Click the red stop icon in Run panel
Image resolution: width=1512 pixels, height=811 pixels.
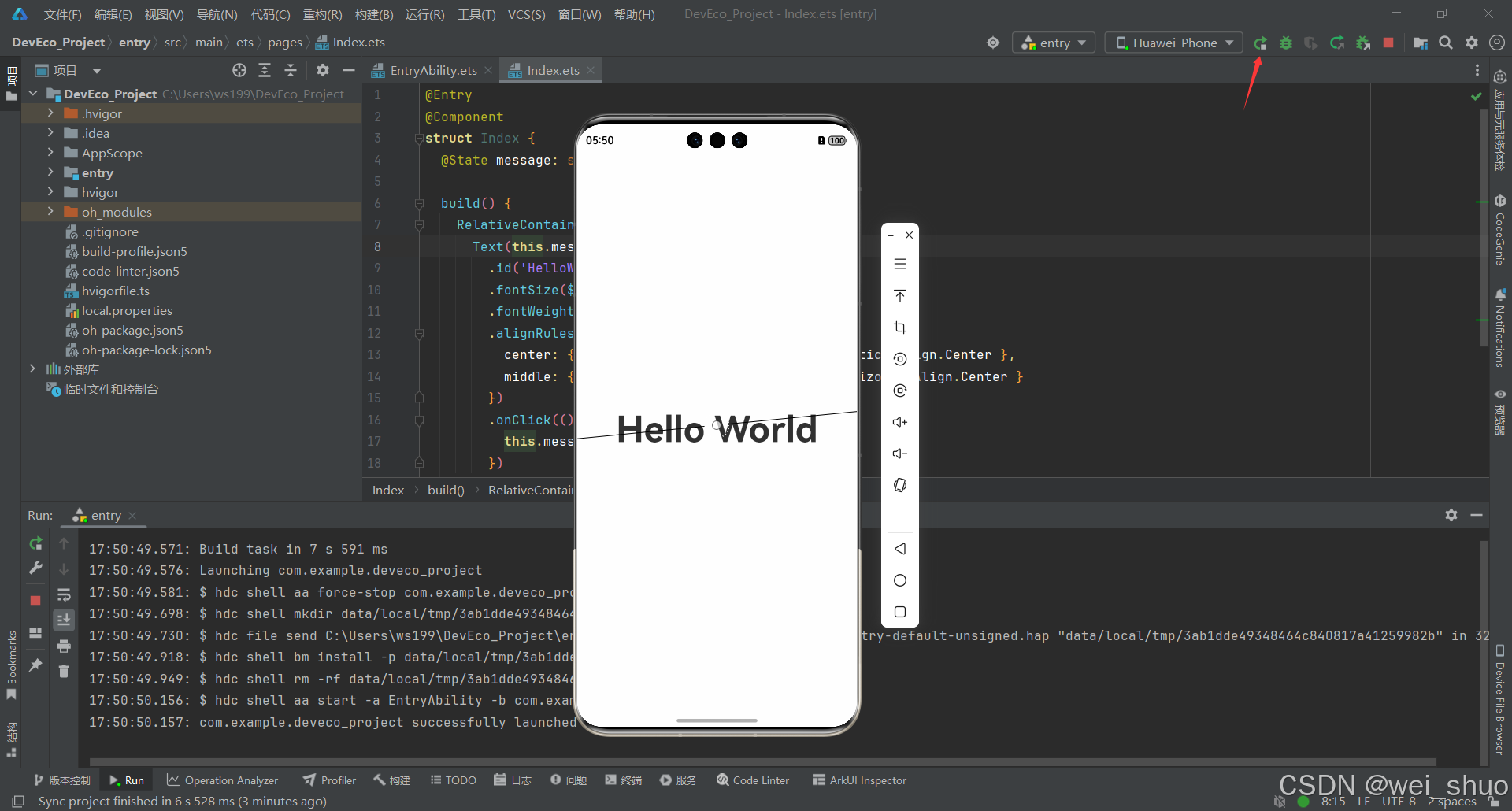35,601
